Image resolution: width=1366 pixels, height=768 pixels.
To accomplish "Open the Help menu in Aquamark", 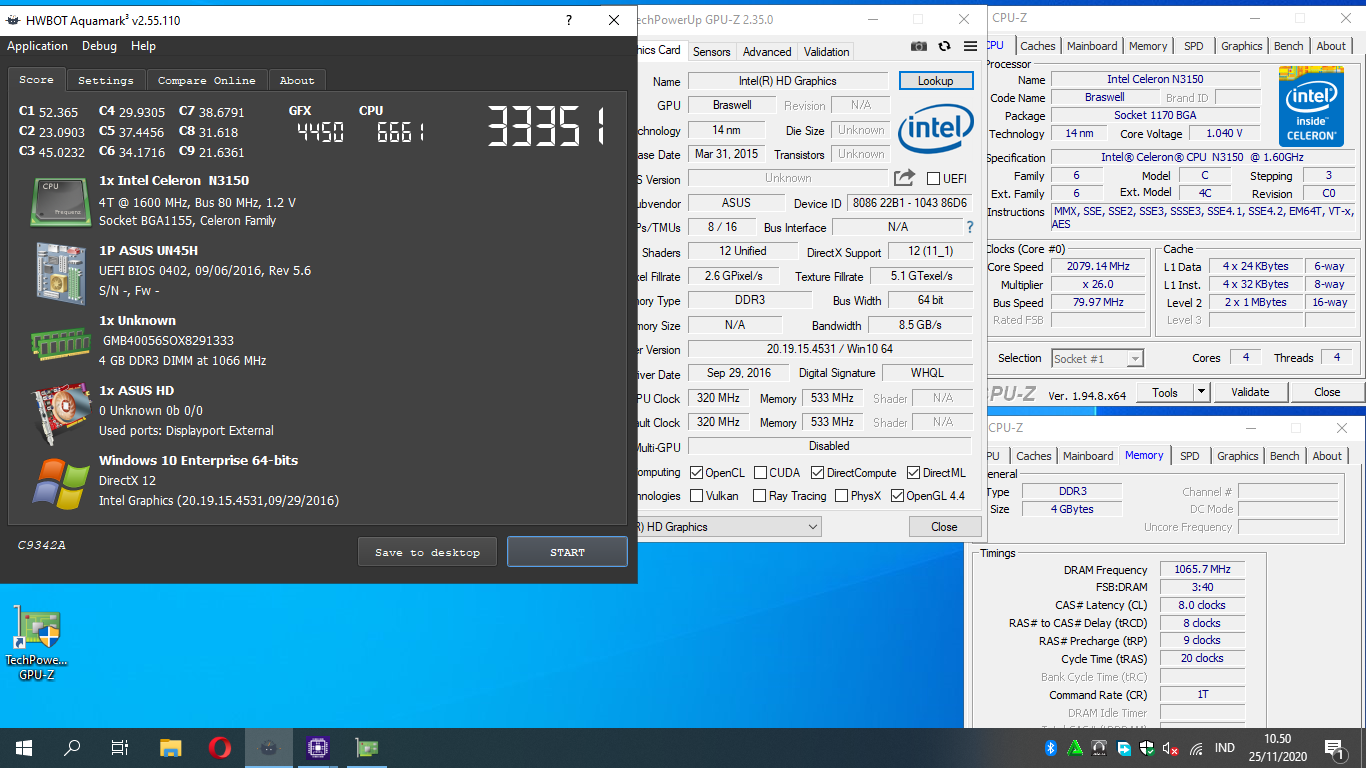I will [143, 46].
